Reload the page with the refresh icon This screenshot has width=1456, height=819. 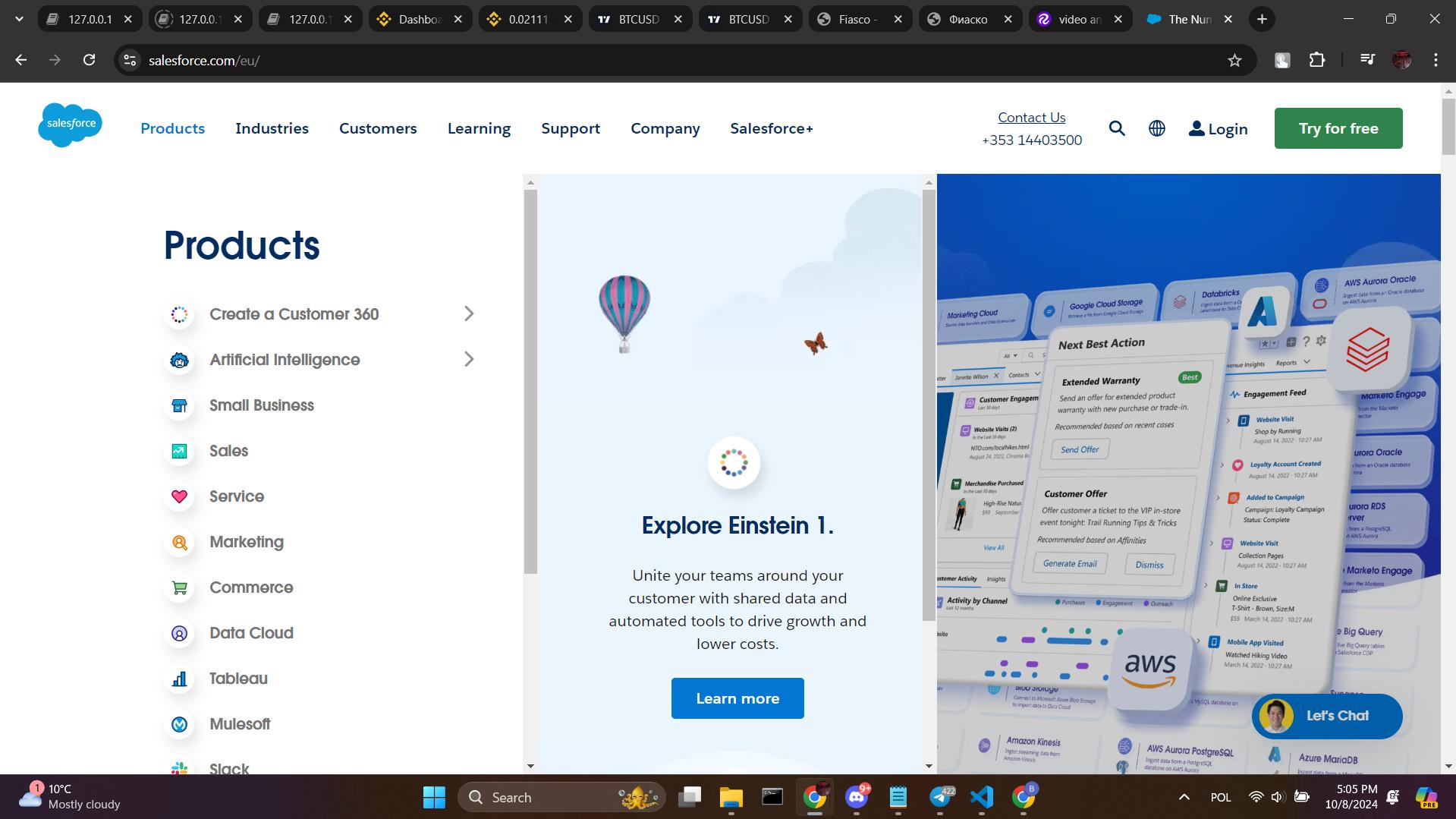89,60
